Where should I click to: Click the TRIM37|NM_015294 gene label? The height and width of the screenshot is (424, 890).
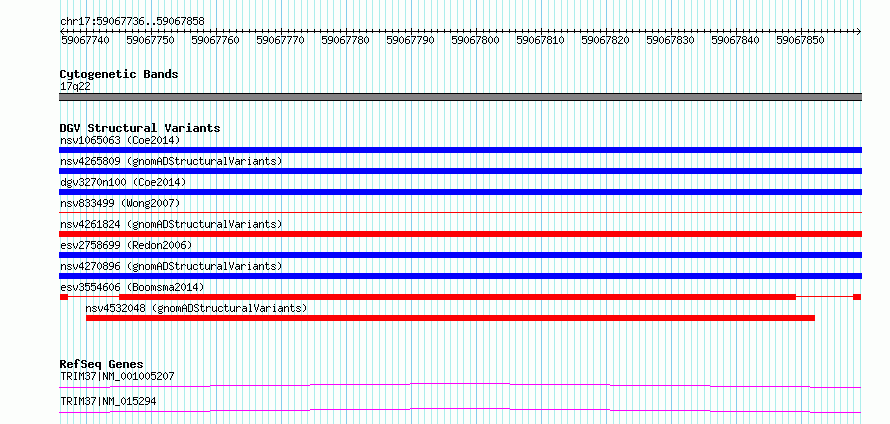tap(108, 401)
